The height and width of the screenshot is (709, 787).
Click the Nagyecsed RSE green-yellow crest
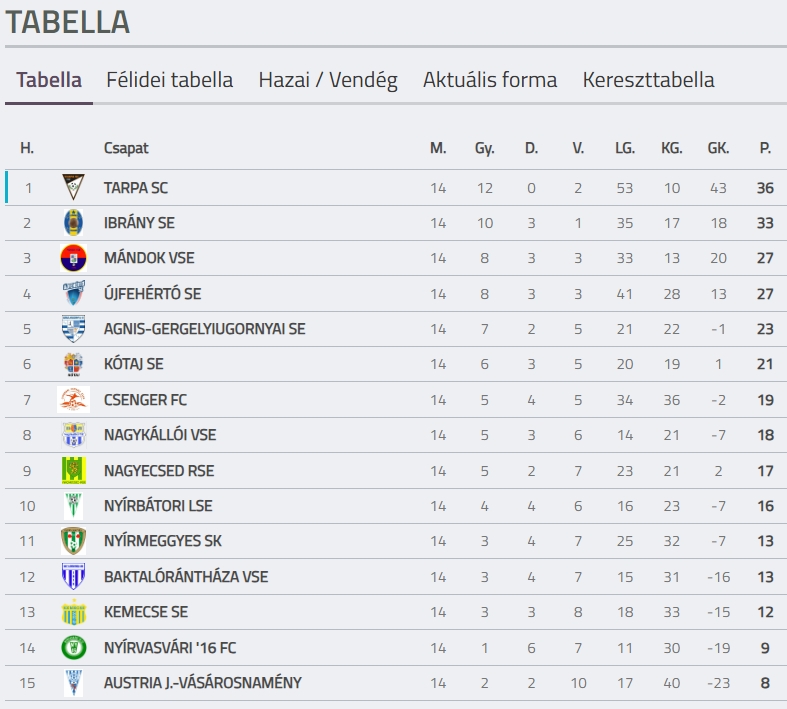(x=73, y=471)
